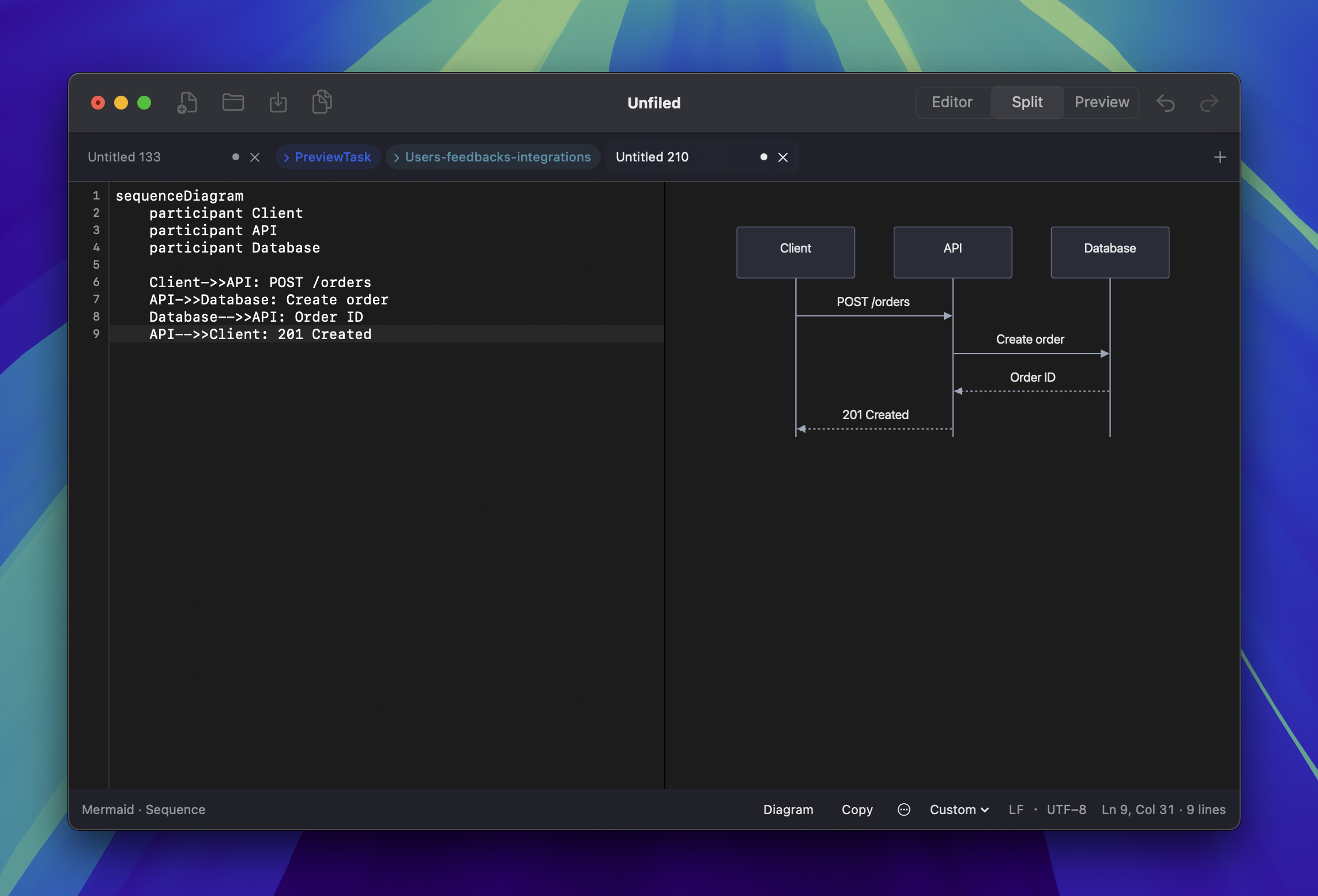
Task: Click the unsaved dot on Untitled 133 tab
Action: coord(235,157)
